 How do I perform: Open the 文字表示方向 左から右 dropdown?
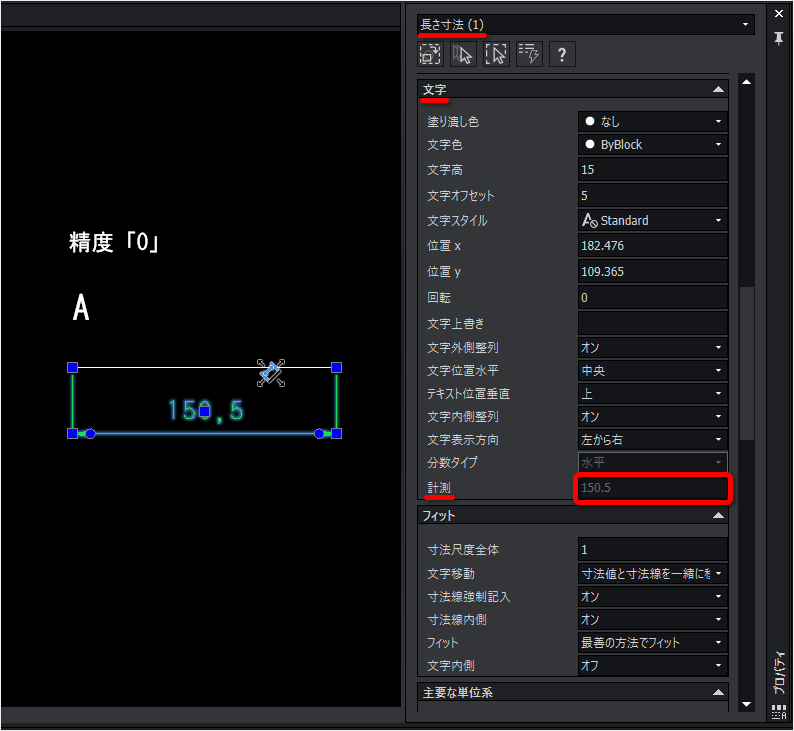pos(653,440)
